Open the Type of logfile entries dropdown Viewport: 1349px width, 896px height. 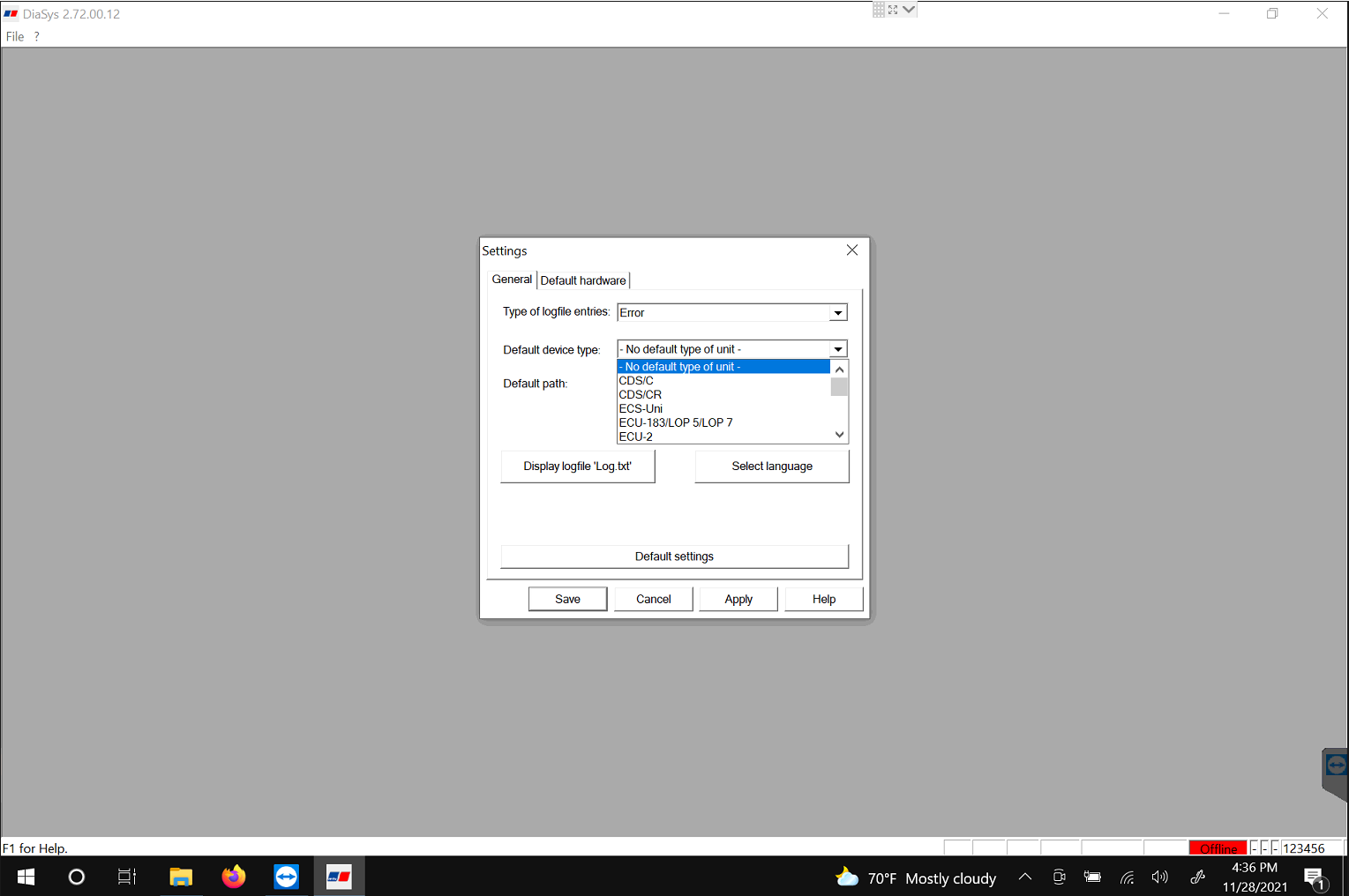tap(837, 312)
